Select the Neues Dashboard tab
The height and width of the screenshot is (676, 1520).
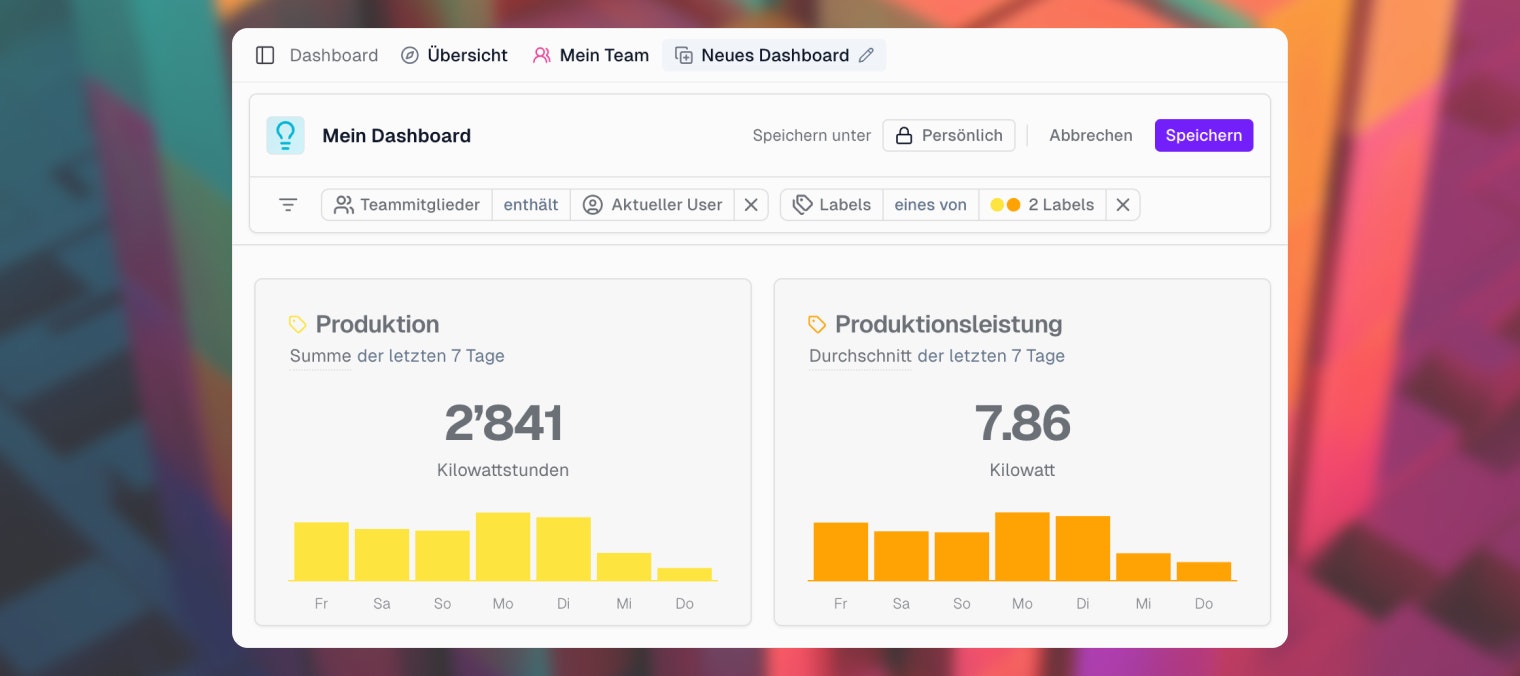point(774,55)
